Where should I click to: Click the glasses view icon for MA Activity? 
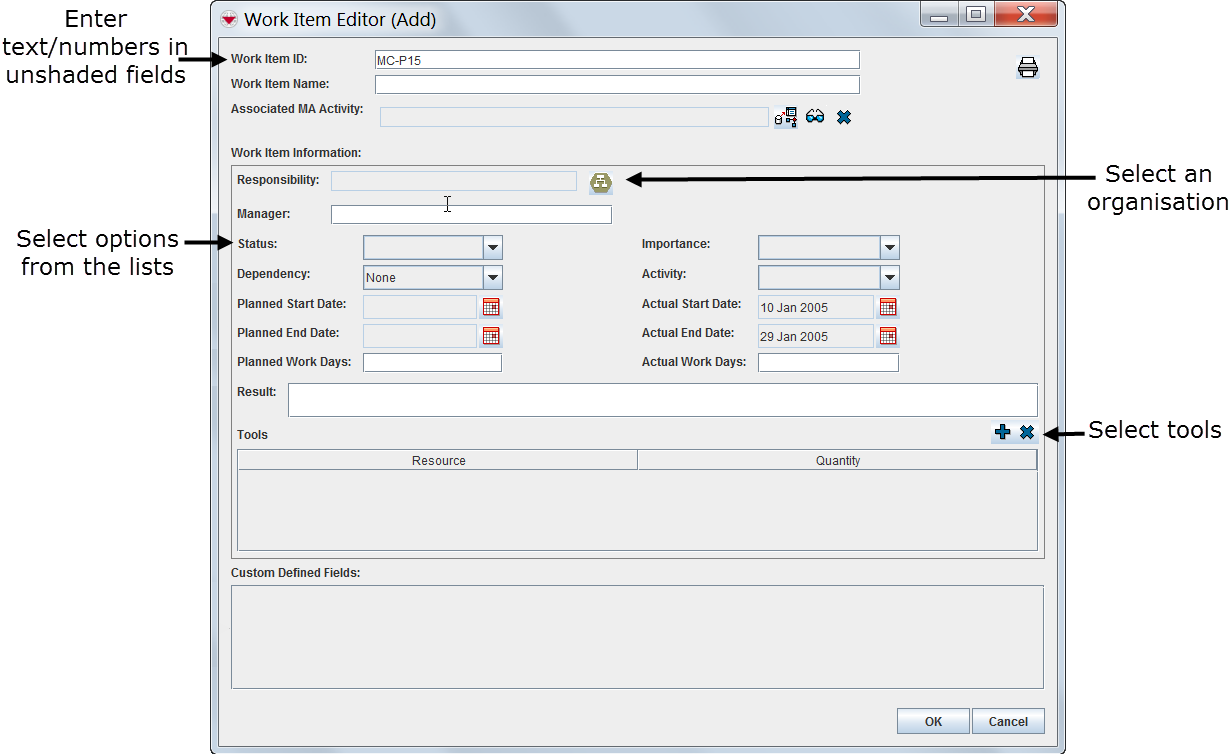815,117
